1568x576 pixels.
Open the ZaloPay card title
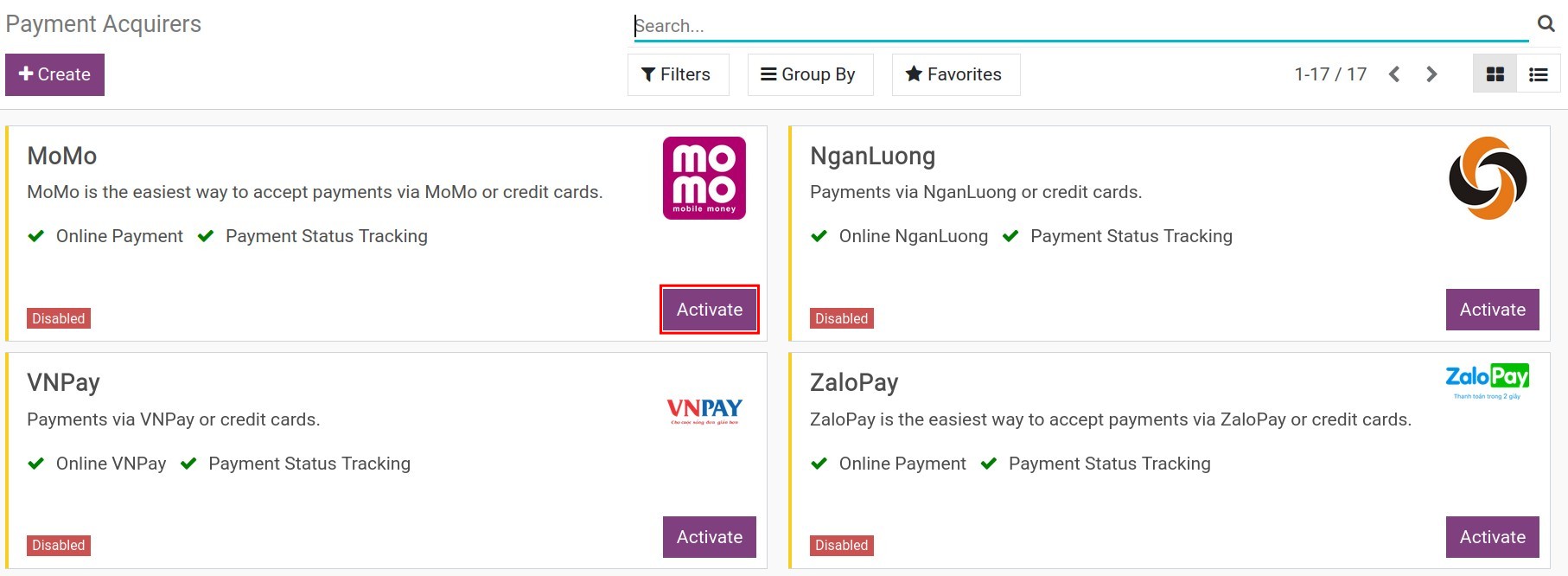pos(854,382)
